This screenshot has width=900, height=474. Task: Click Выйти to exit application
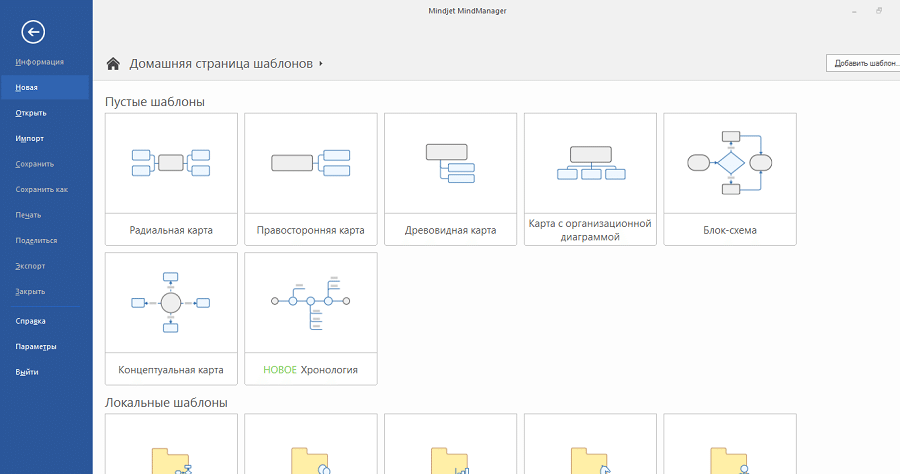pyautogui.click(x=27, y=372)
